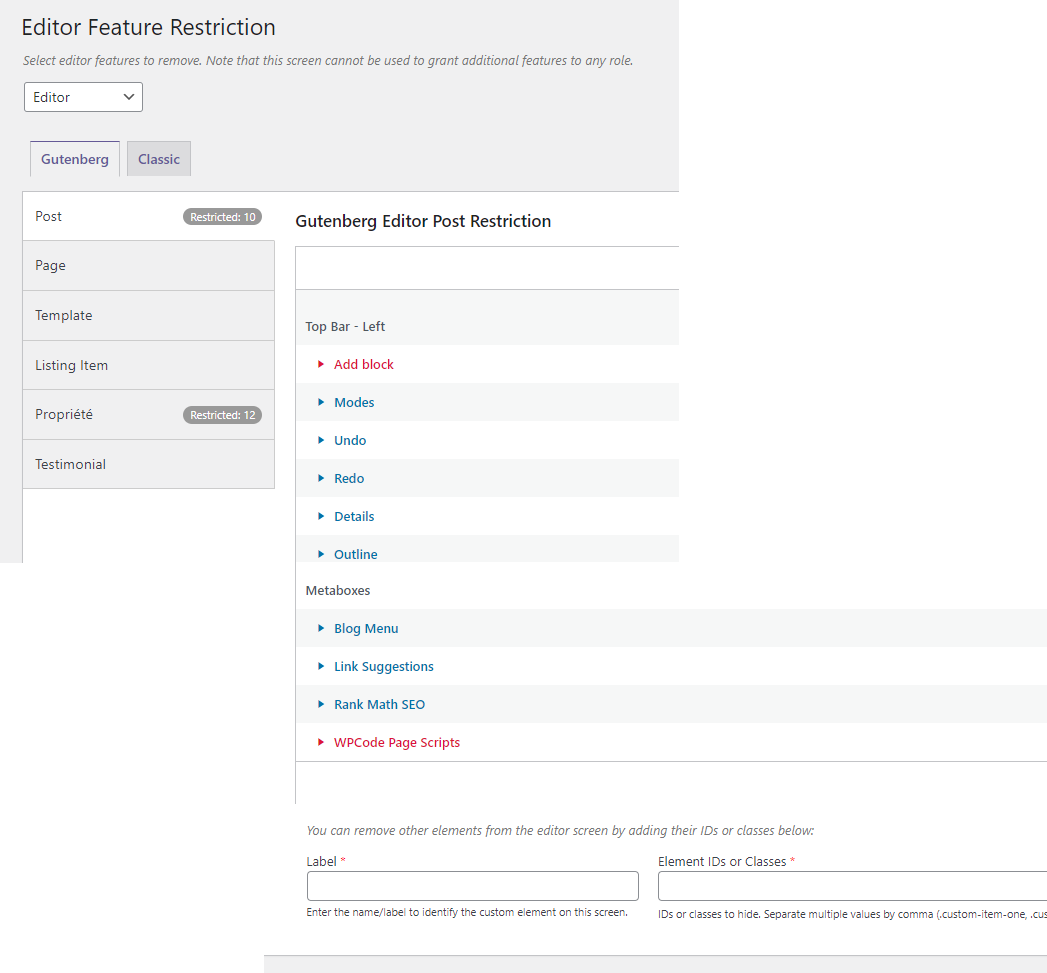Viewport: 1047px width, 973px height.
Task: Click the triangle icon beside Redo
Action: click(321, 479)
